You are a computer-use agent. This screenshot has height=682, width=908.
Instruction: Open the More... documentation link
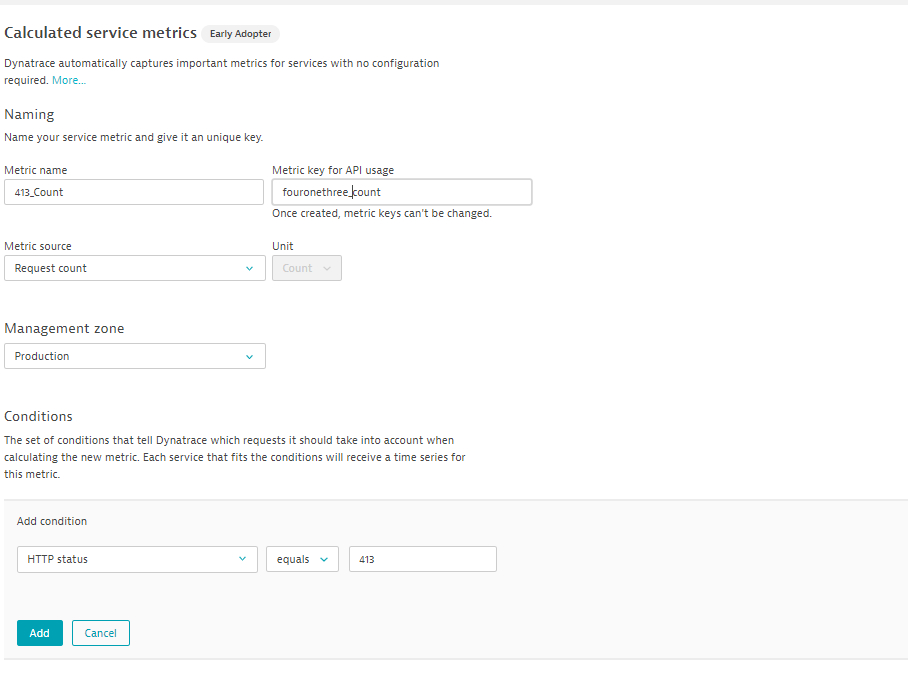(x=69, y=80)
